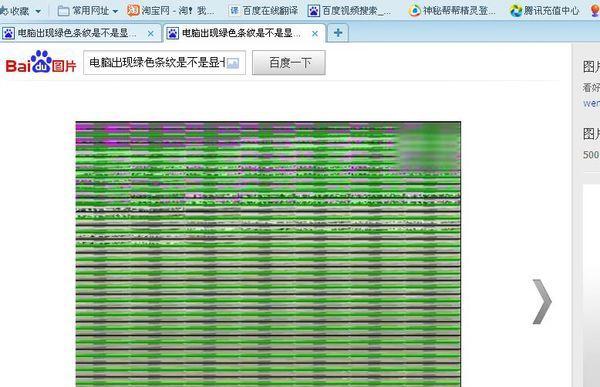Image resolution: width=600 pixels, height=387 pixels.
Task: Click the Baidu 图片 logo
Action: [41, 62]
